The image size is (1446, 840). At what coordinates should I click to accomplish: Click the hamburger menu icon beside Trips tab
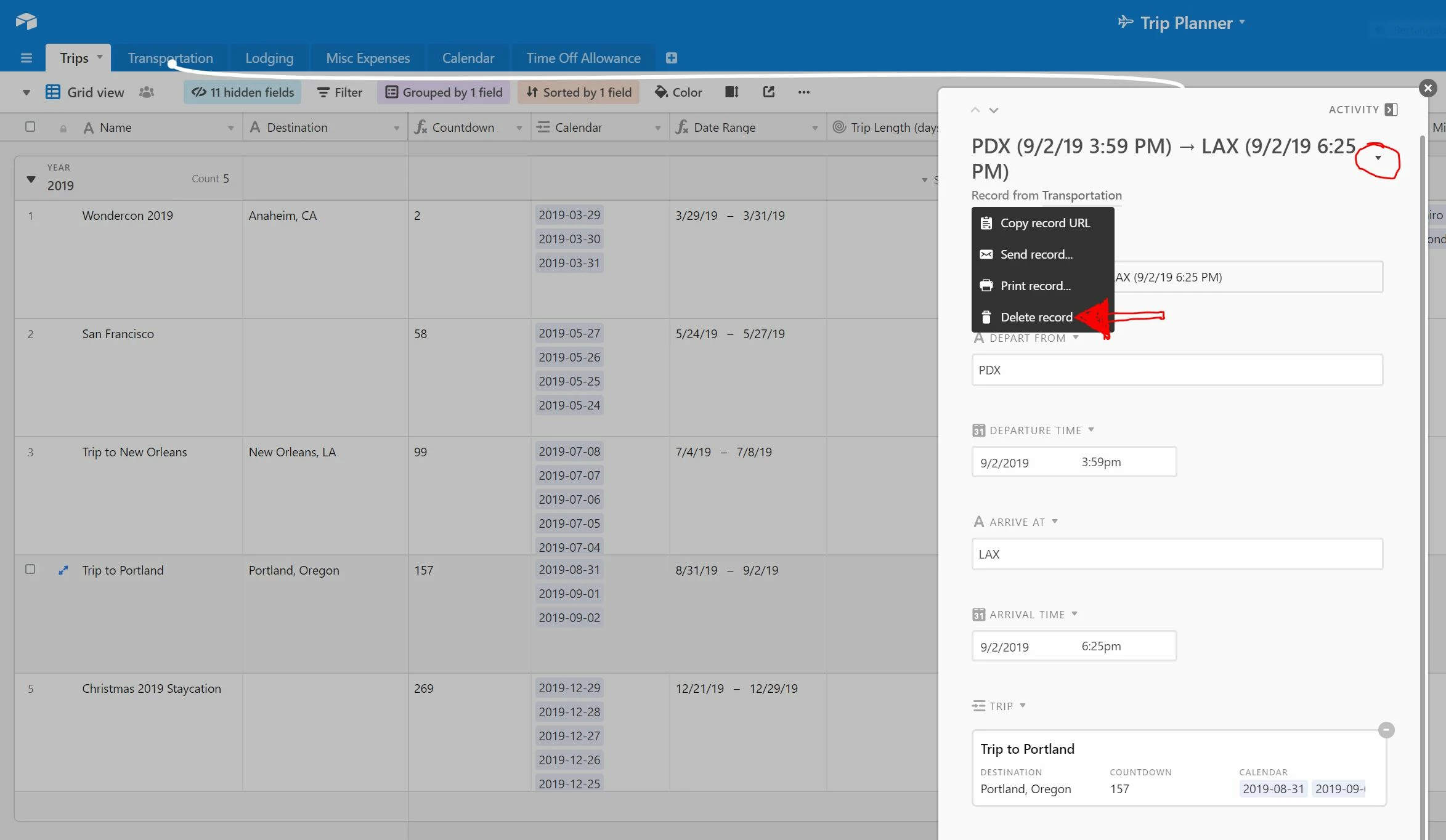coord(26,58)
